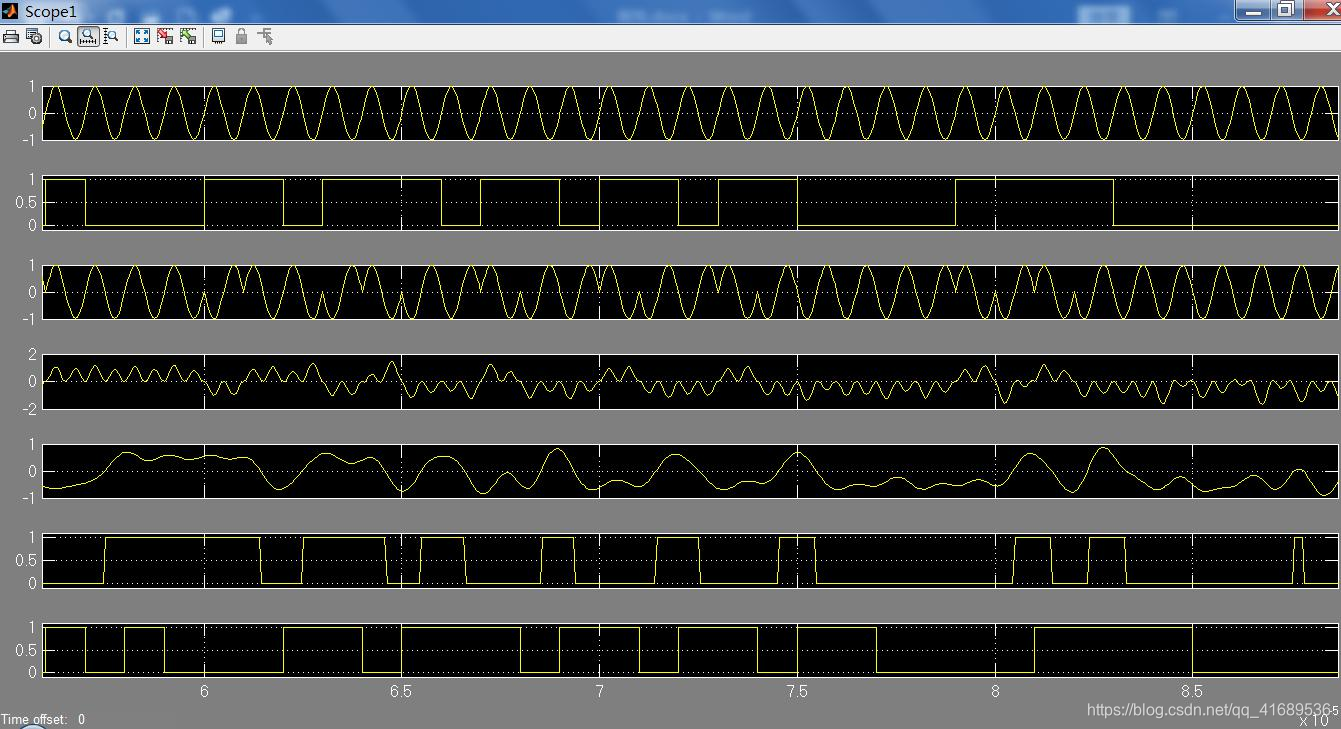
Task: Maximize the Scope1 window
Action: (1285, 10)
